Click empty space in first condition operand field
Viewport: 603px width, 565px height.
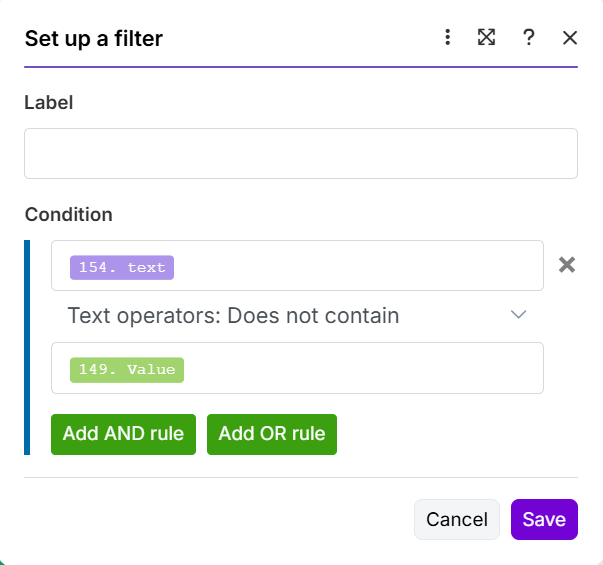pyautogui.click(x=360, y=266)
